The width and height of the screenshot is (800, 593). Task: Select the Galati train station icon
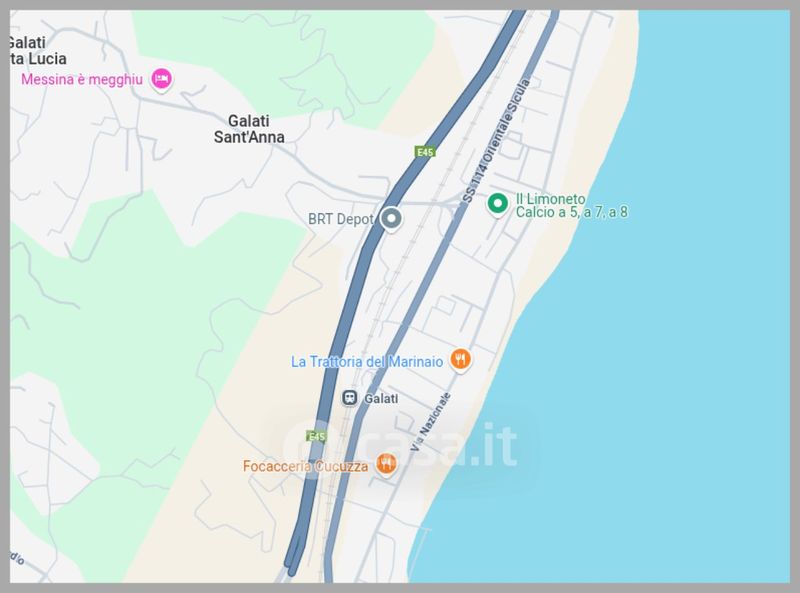[x=349, y=398]
